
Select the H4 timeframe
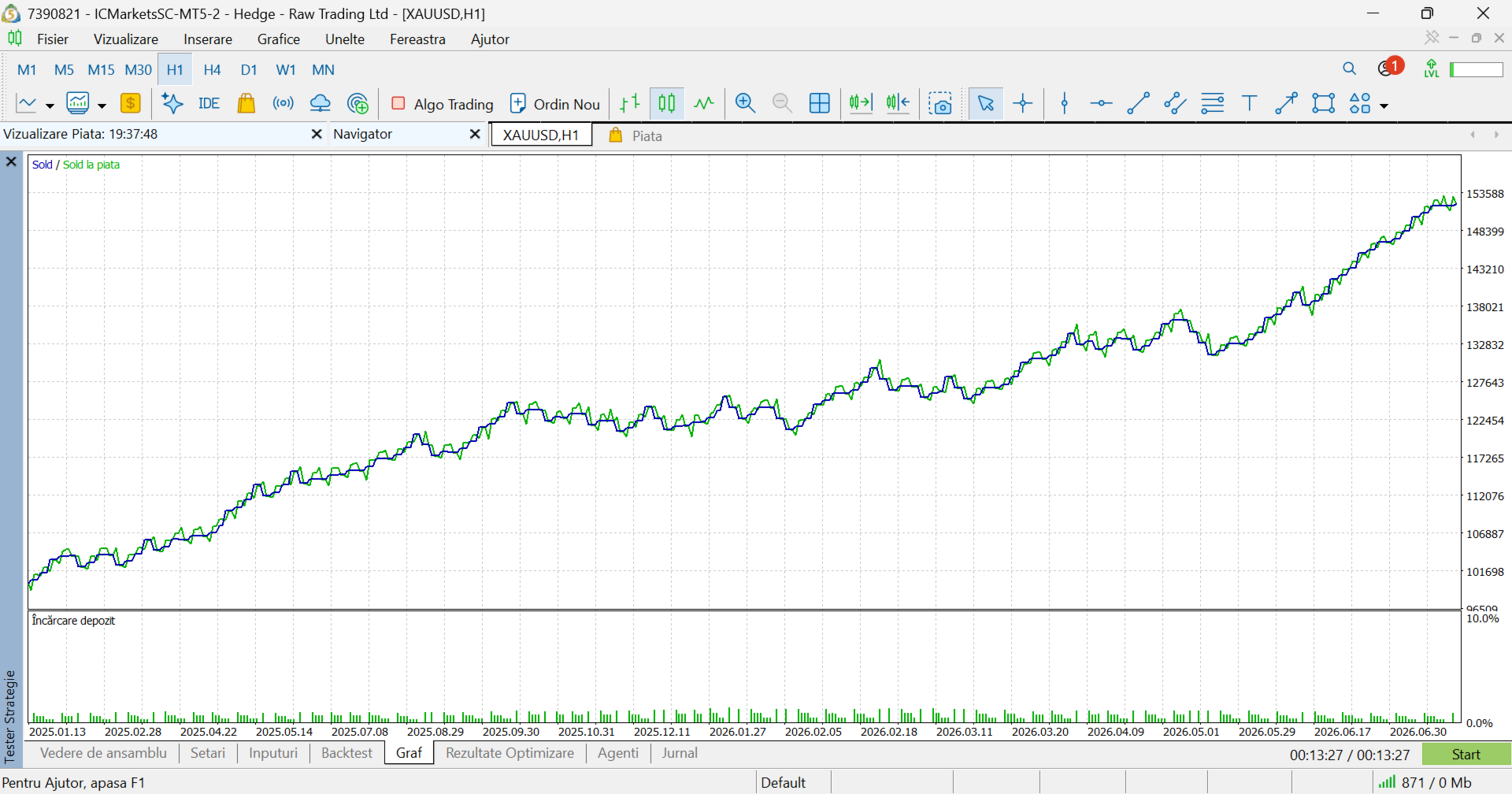[x=212, y=69]
